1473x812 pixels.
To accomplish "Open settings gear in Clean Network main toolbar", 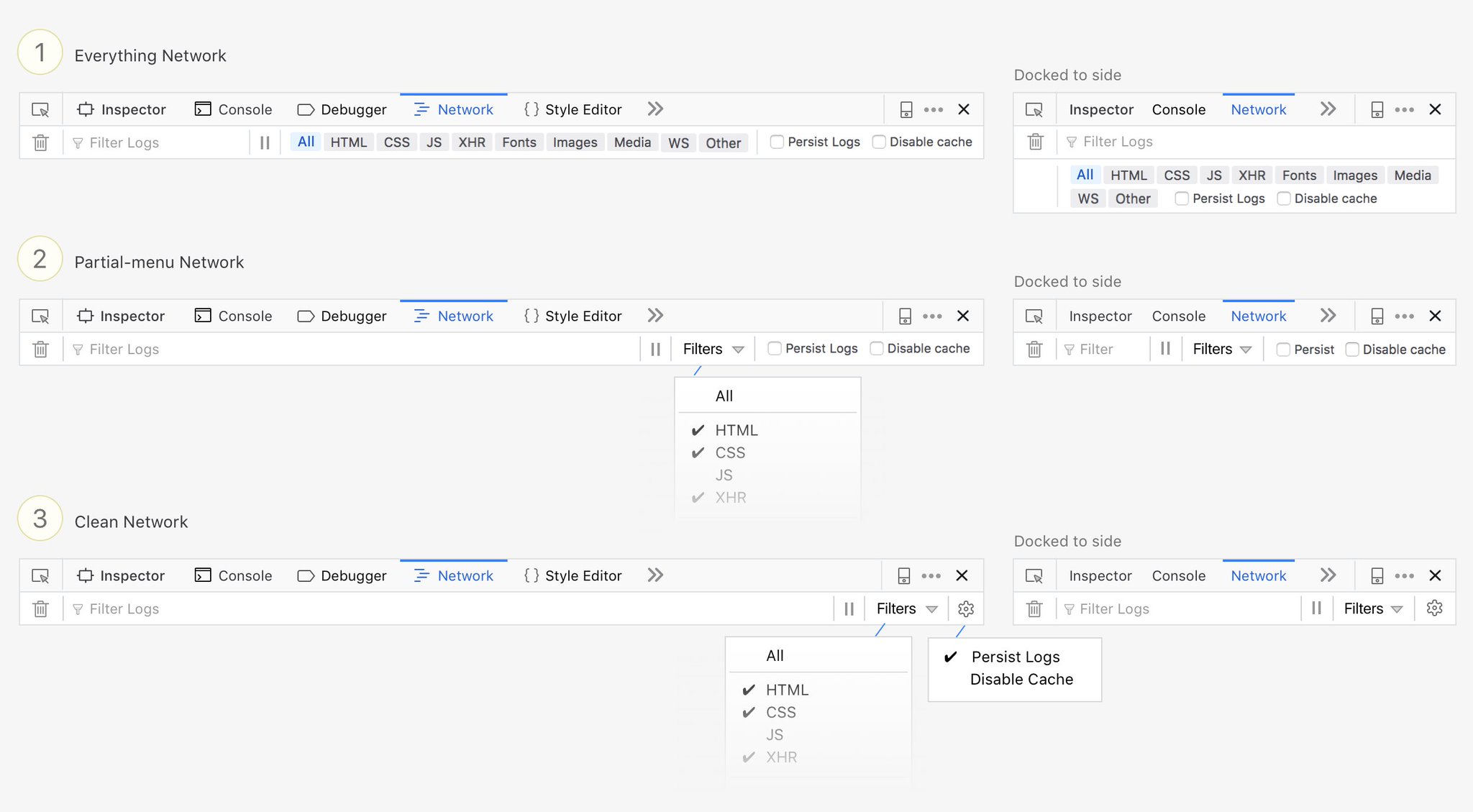I will pyautogui.click(x=966, y=608).
